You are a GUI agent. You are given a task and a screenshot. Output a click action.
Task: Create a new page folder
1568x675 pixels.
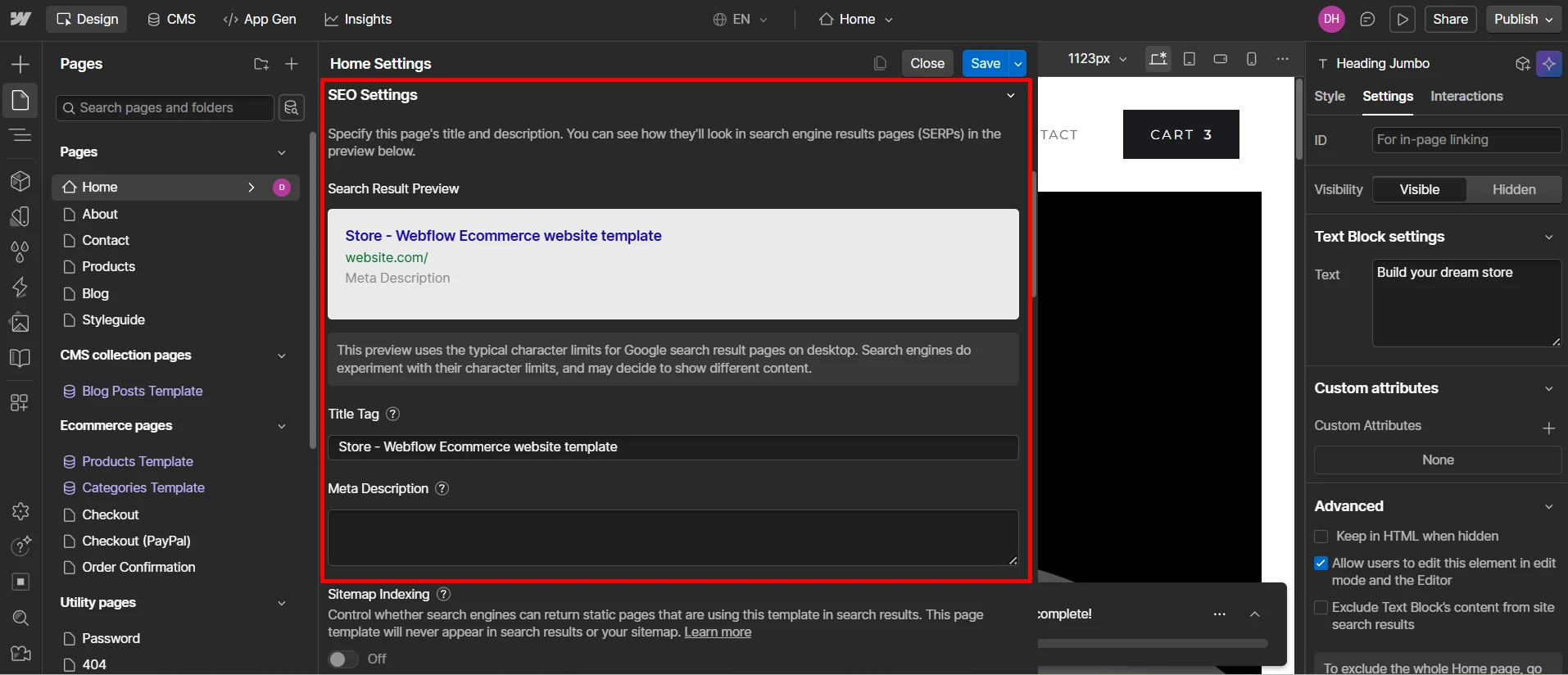coord(261,64)
